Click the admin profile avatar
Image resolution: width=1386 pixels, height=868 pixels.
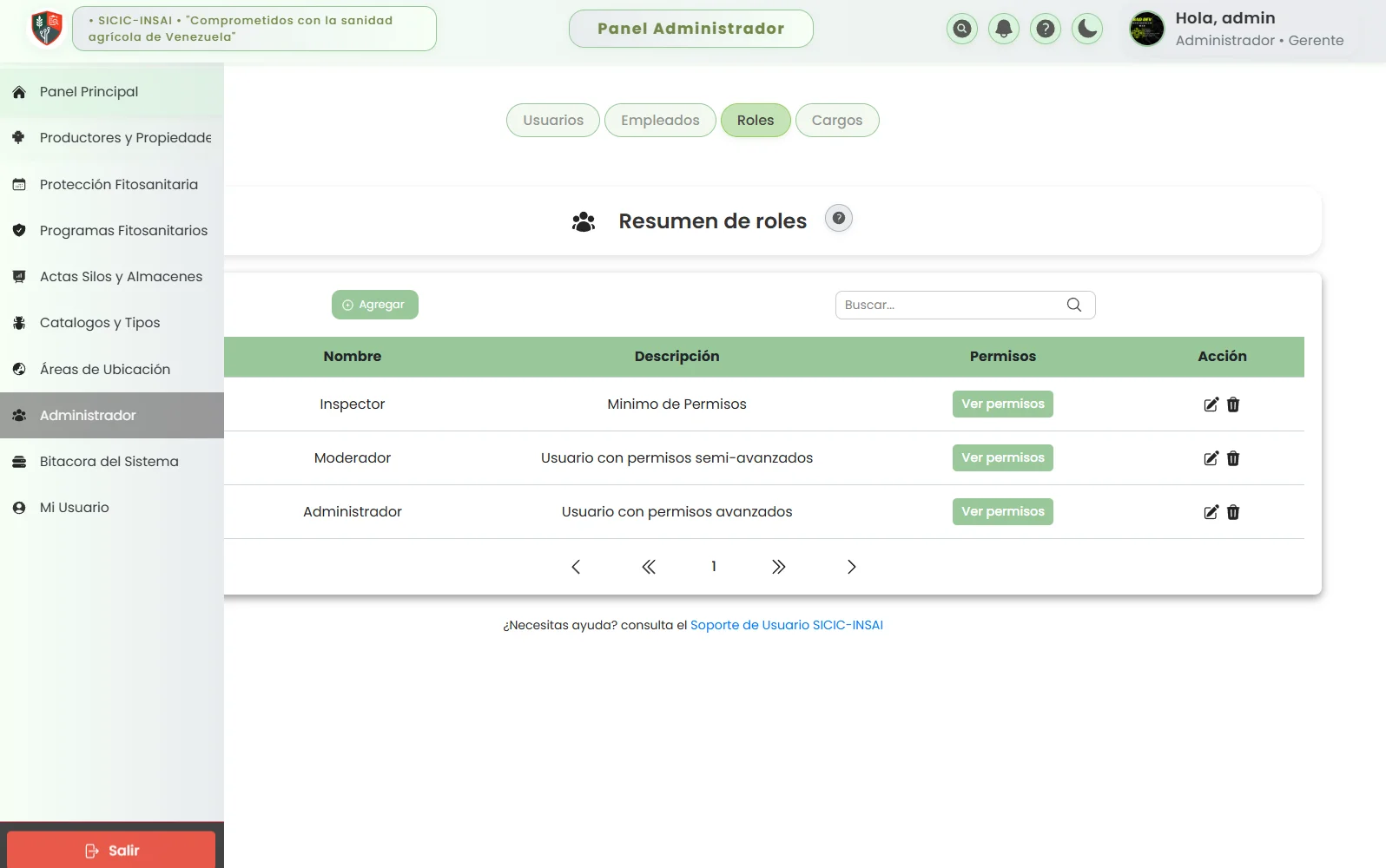point(1146,29)
